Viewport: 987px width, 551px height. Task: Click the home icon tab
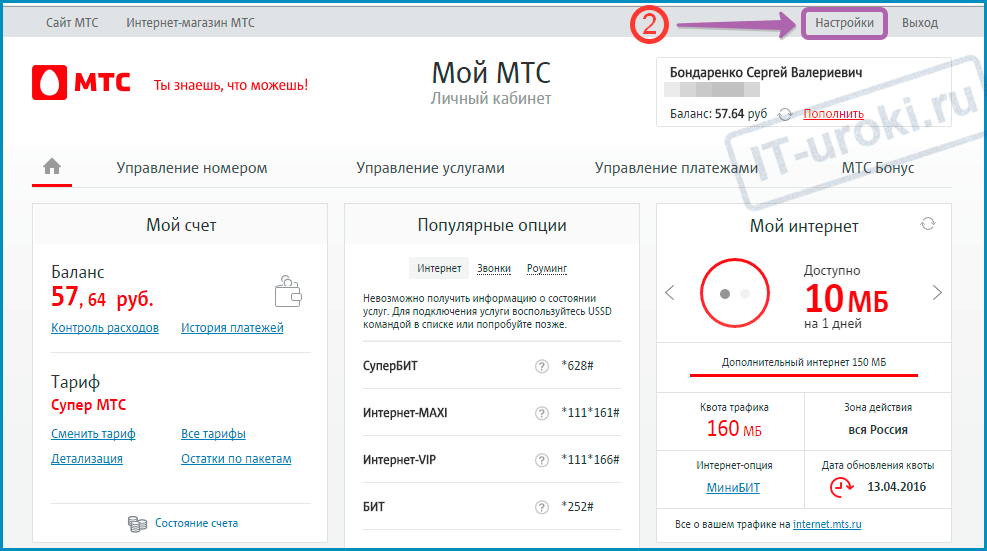[x=52, y=167]
